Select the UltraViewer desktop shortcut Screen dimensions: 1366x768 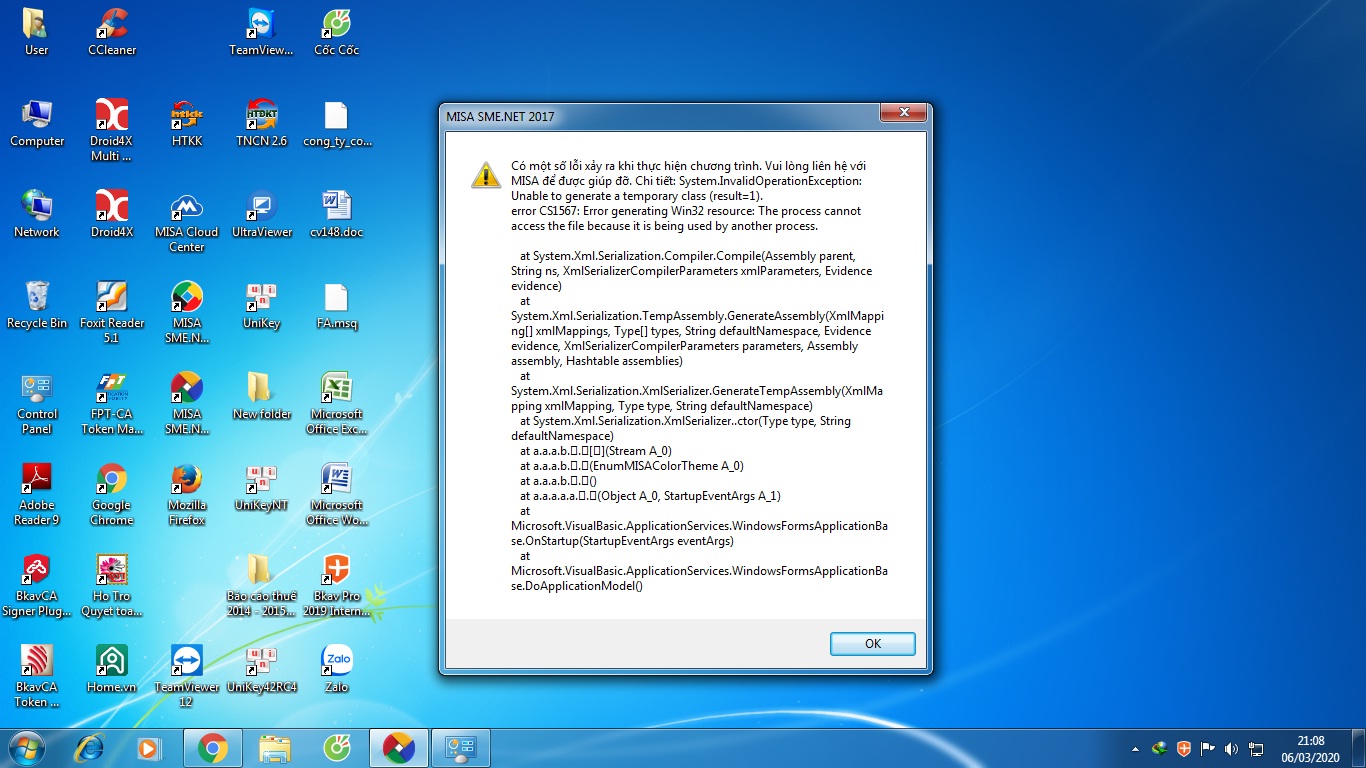[x=262, y=214]
